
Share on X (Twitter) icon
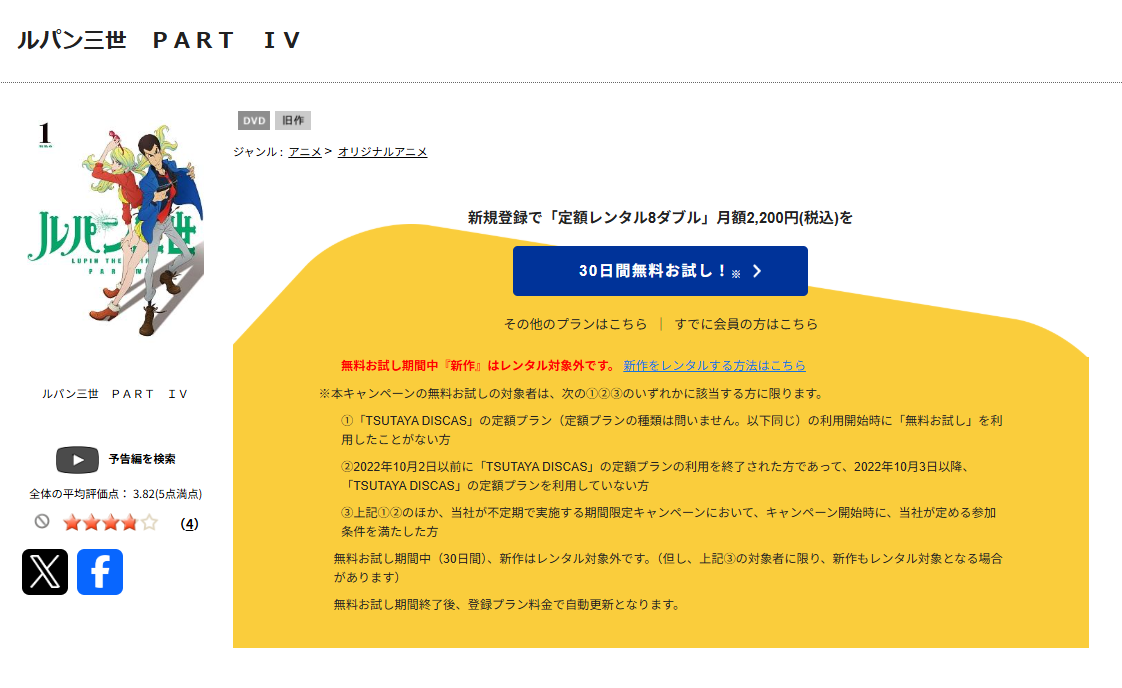pos(45,572)
